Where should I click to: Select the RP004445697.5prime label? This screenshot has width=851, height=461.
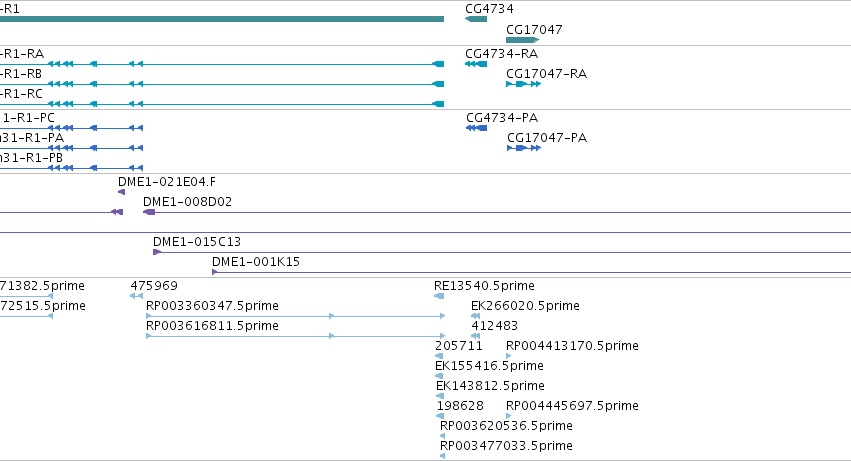[x=572, y=406]
